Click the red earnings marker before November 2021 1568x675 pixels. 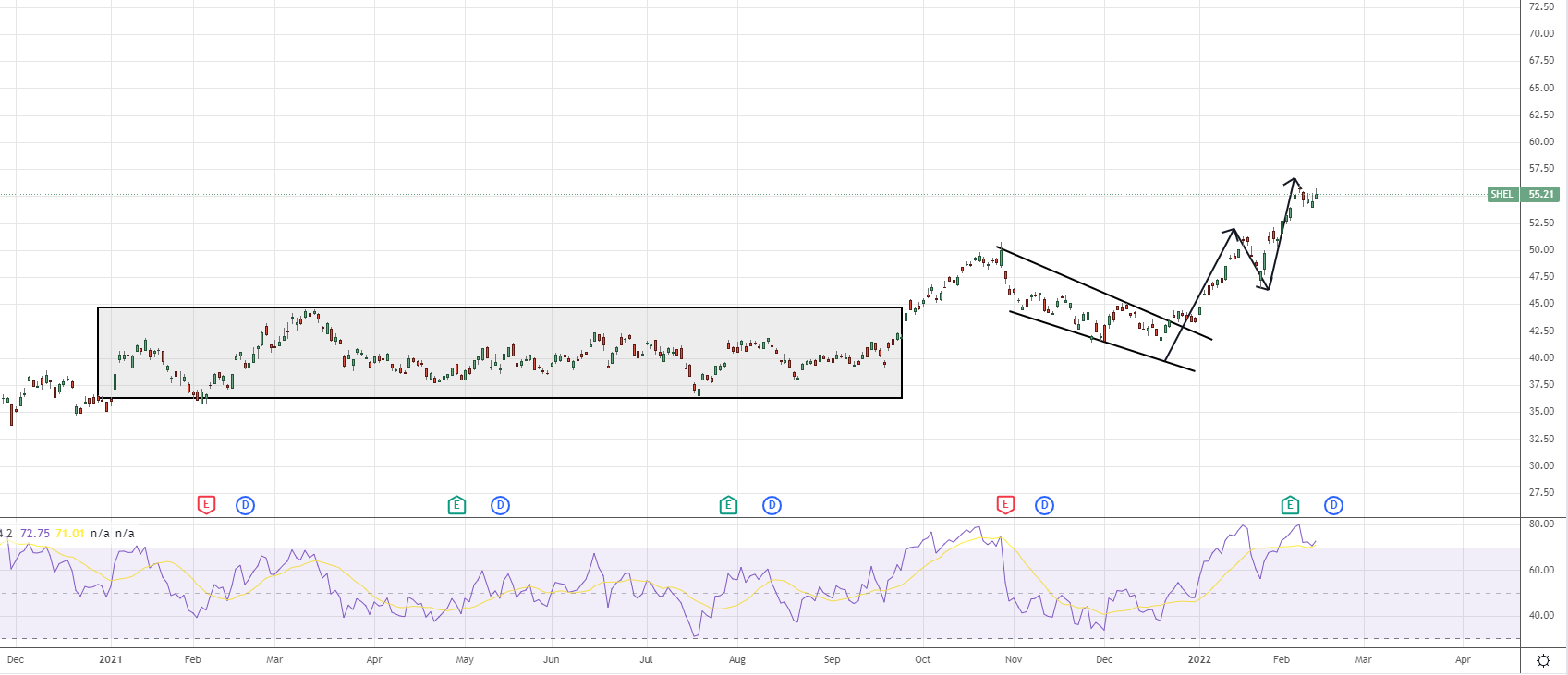(1005, 505)
